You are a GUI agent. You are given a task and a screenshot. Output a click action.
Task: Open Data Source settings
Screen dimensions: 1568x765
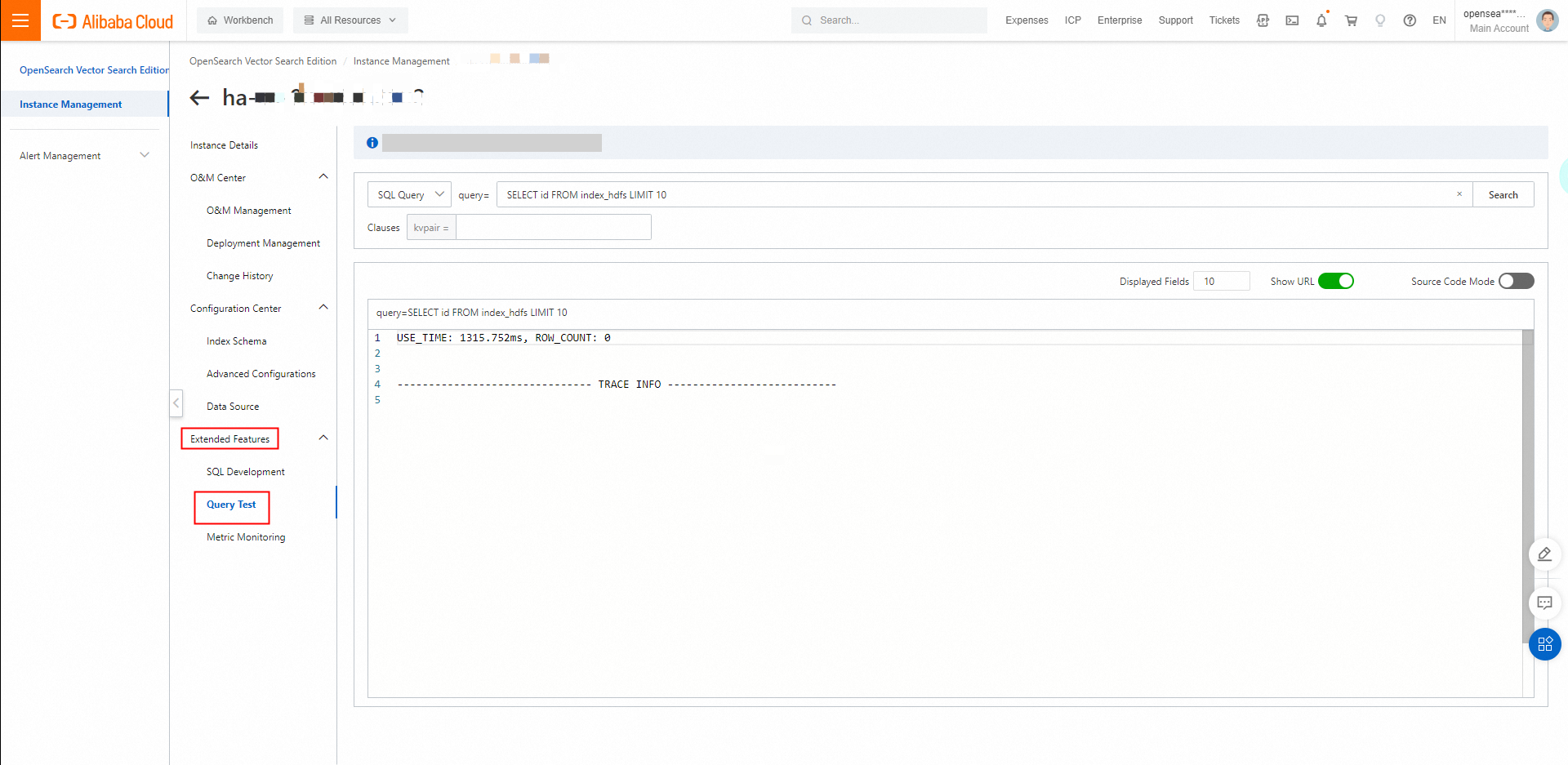click(233, 407)
